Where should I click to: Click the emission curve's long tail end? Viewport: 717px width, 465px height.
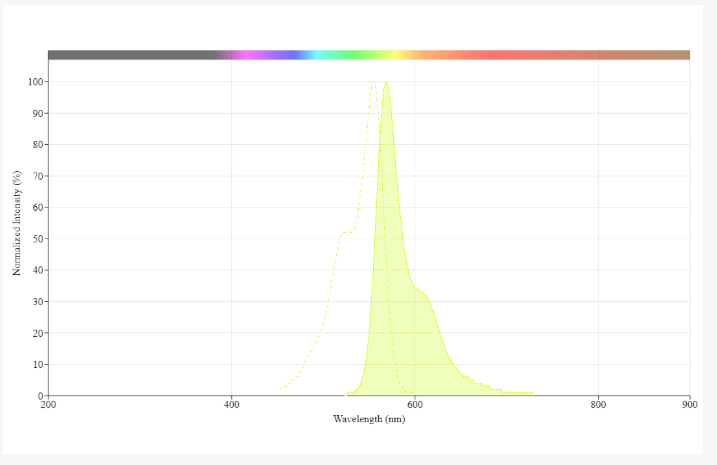tap(530, 393)
